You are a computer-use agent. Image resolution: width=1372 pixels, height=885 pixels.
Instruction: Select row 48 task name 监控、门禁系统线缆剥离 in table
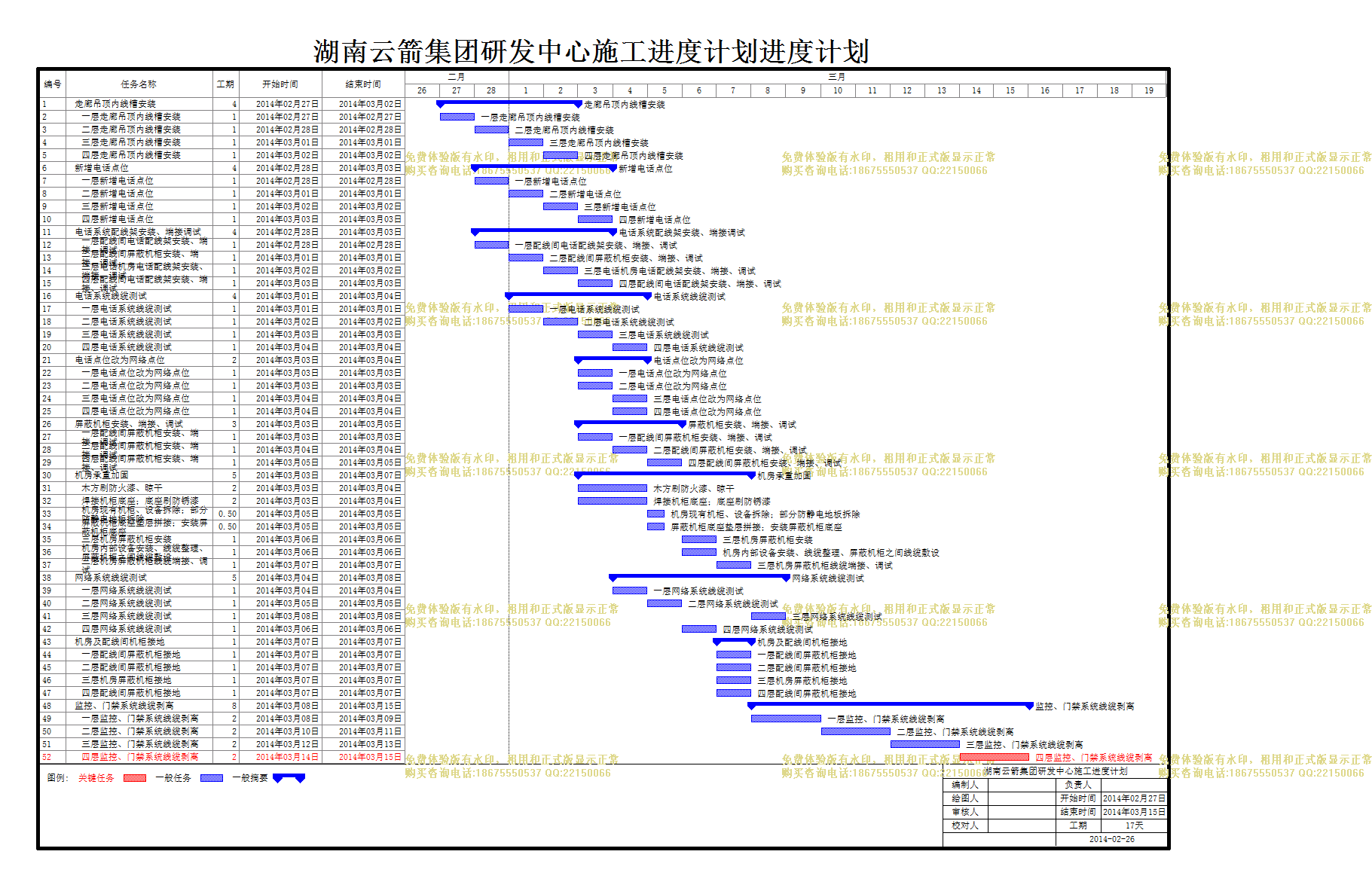coord(124,706)
